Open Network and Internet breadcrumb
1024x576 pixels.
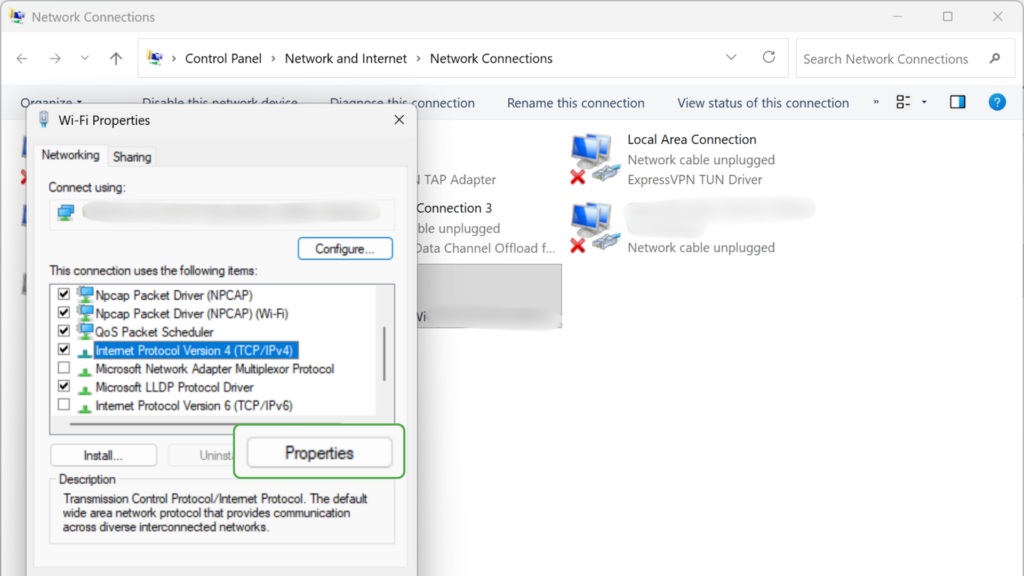345,58
